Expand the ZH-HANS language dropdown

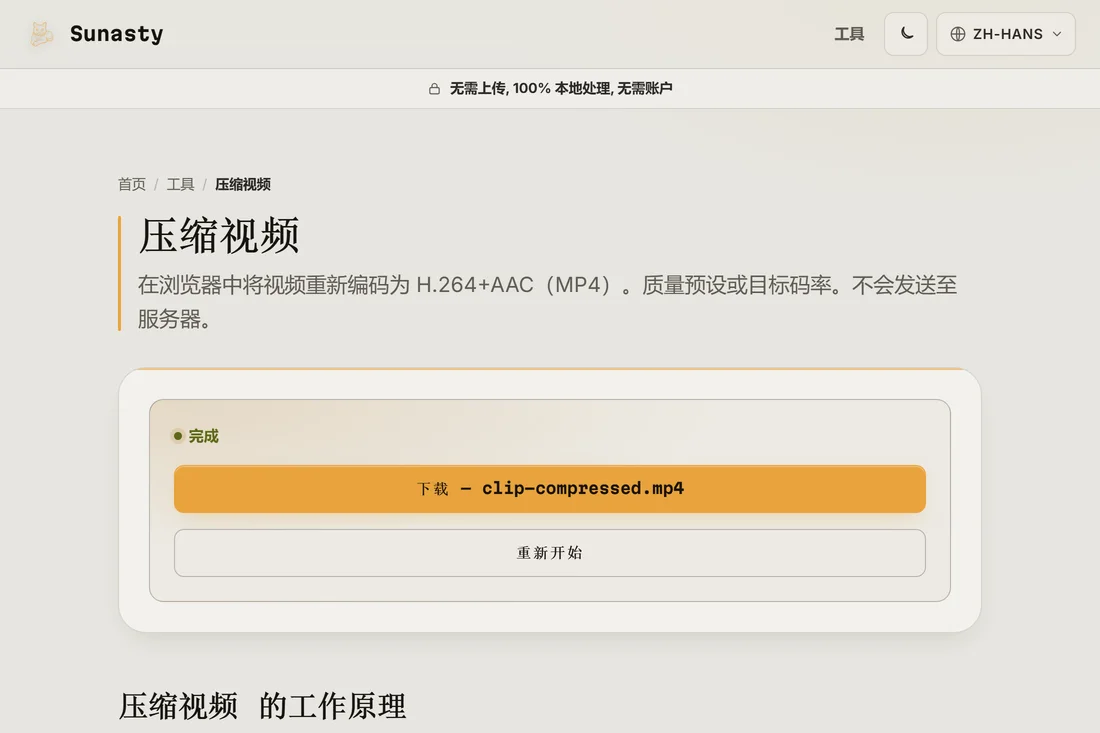pos(1005,34)
